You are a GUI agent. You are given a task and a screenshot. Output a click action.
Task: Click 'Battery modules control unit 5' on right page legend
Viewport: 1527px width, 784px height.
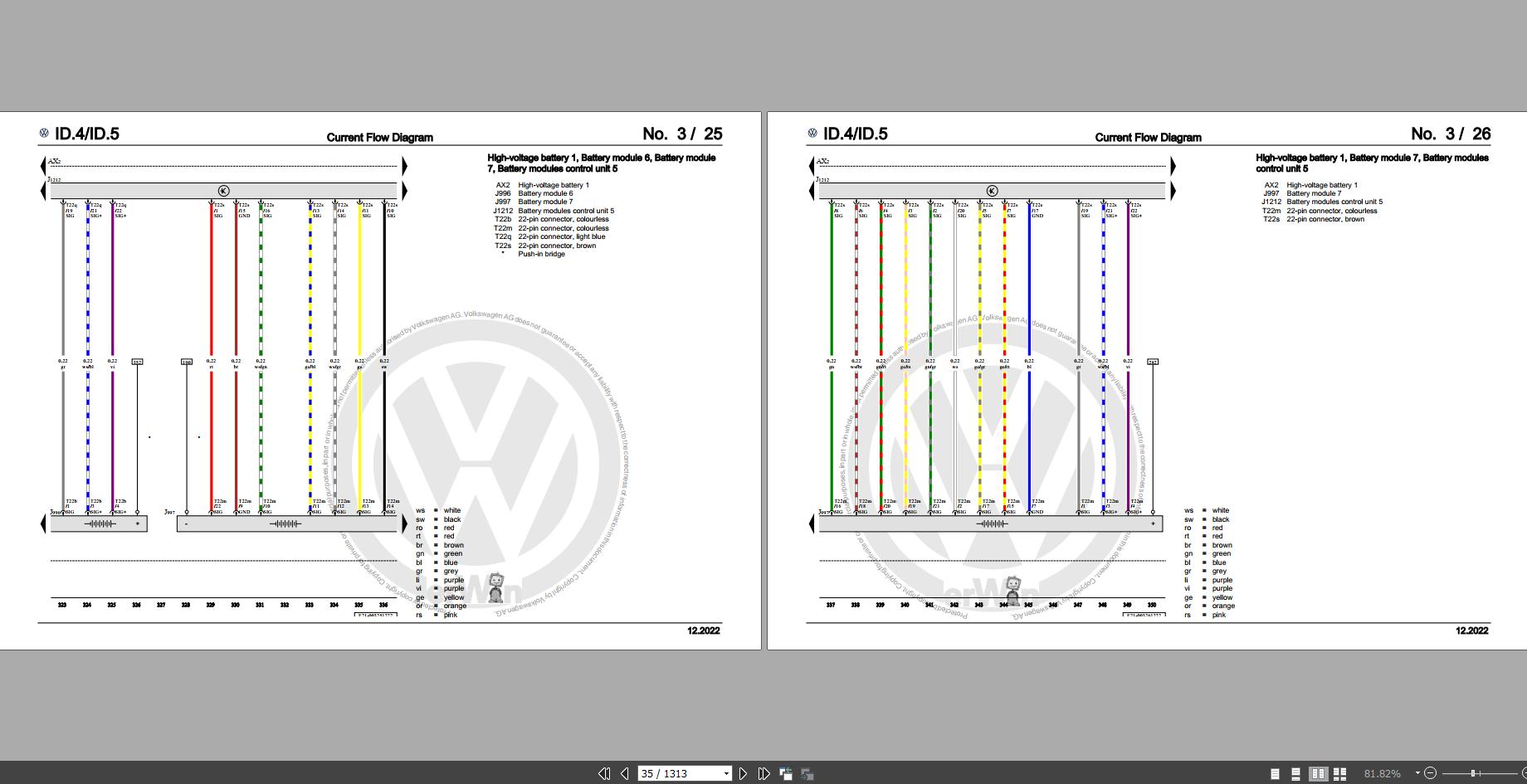1334,202
